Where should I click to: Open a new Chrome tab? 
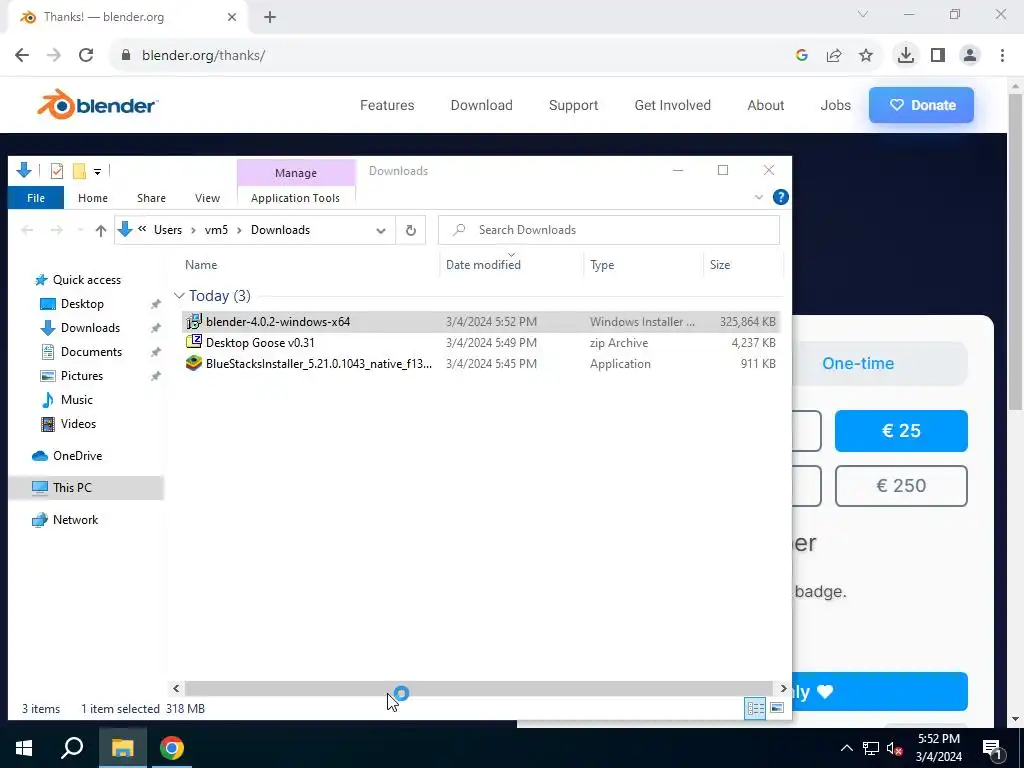click(270, 17)
